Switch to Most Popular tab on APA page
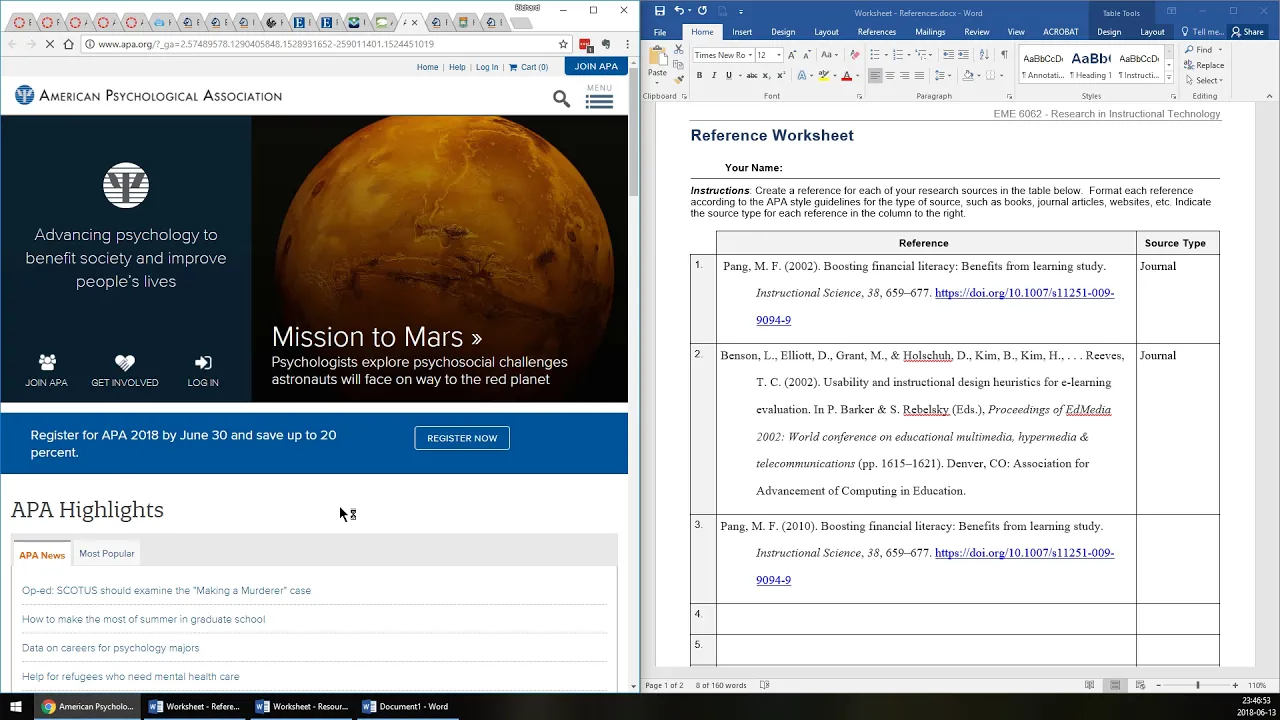 pyautogui.click(x=106, y=553)
